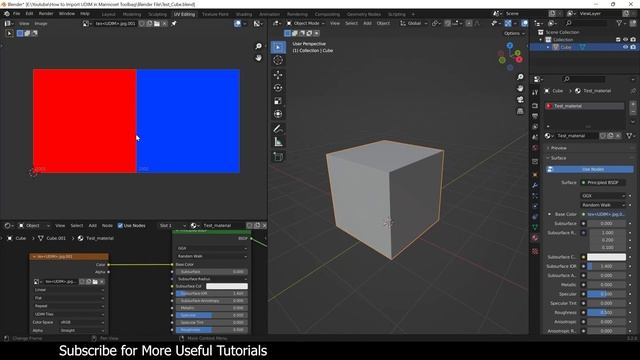This screenshot has height=360, width=640.
Task: Open Random Walk dropdown in properties panel
Action: (603, 205)
